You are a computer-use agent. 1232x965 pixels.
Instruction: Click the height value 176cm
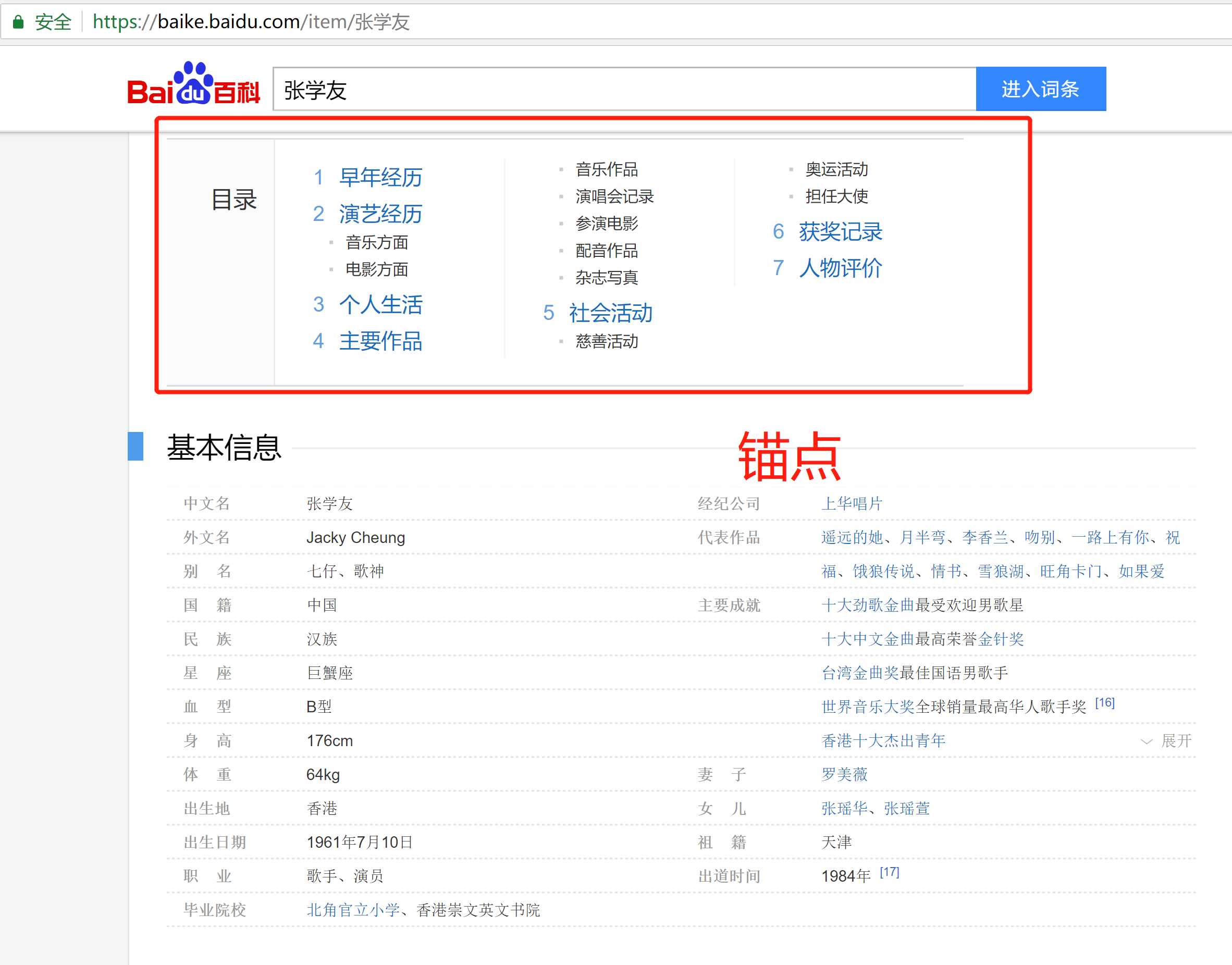[329, 741]
